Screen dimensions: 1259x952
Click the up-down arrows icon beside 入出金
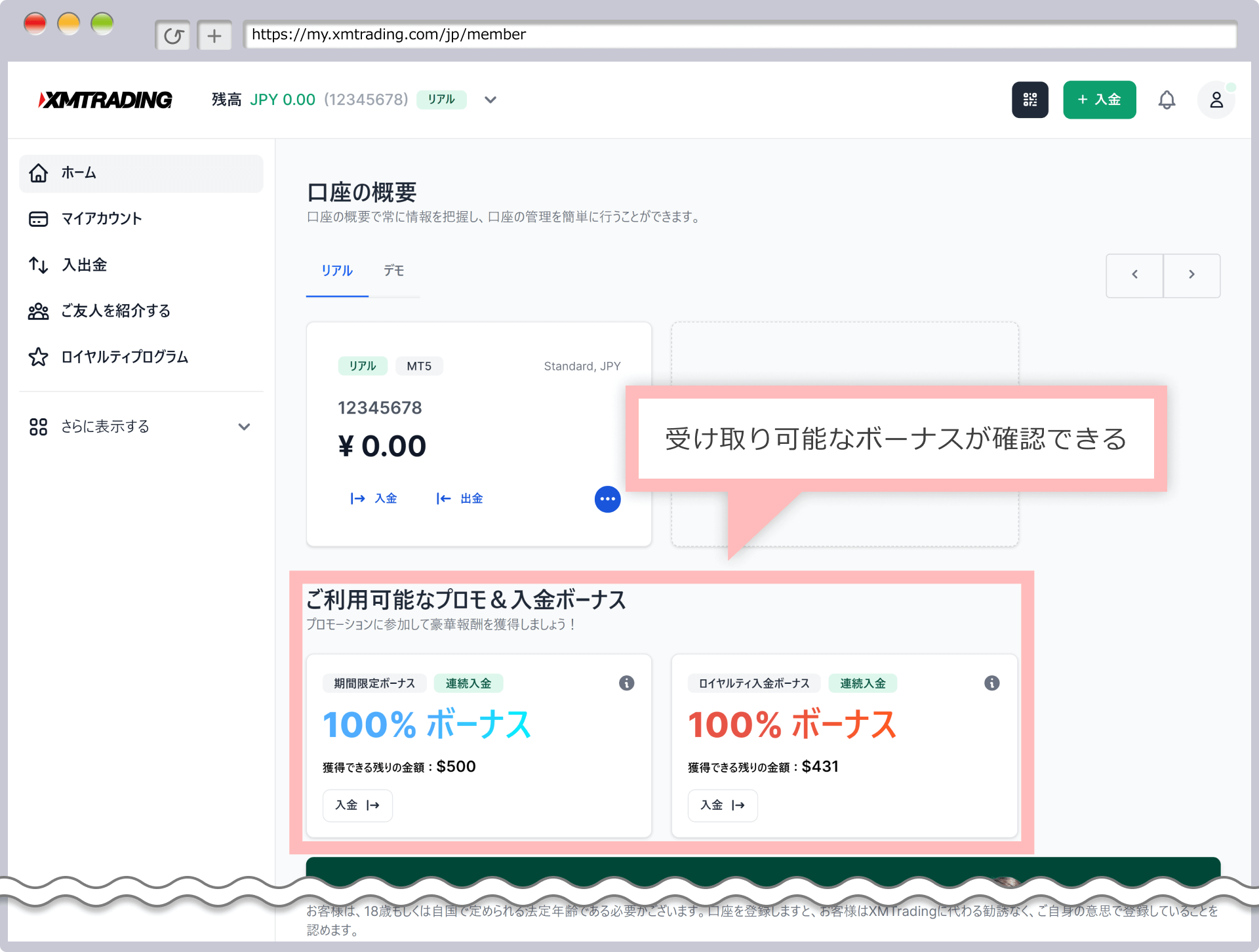click(x=39, y=265)
